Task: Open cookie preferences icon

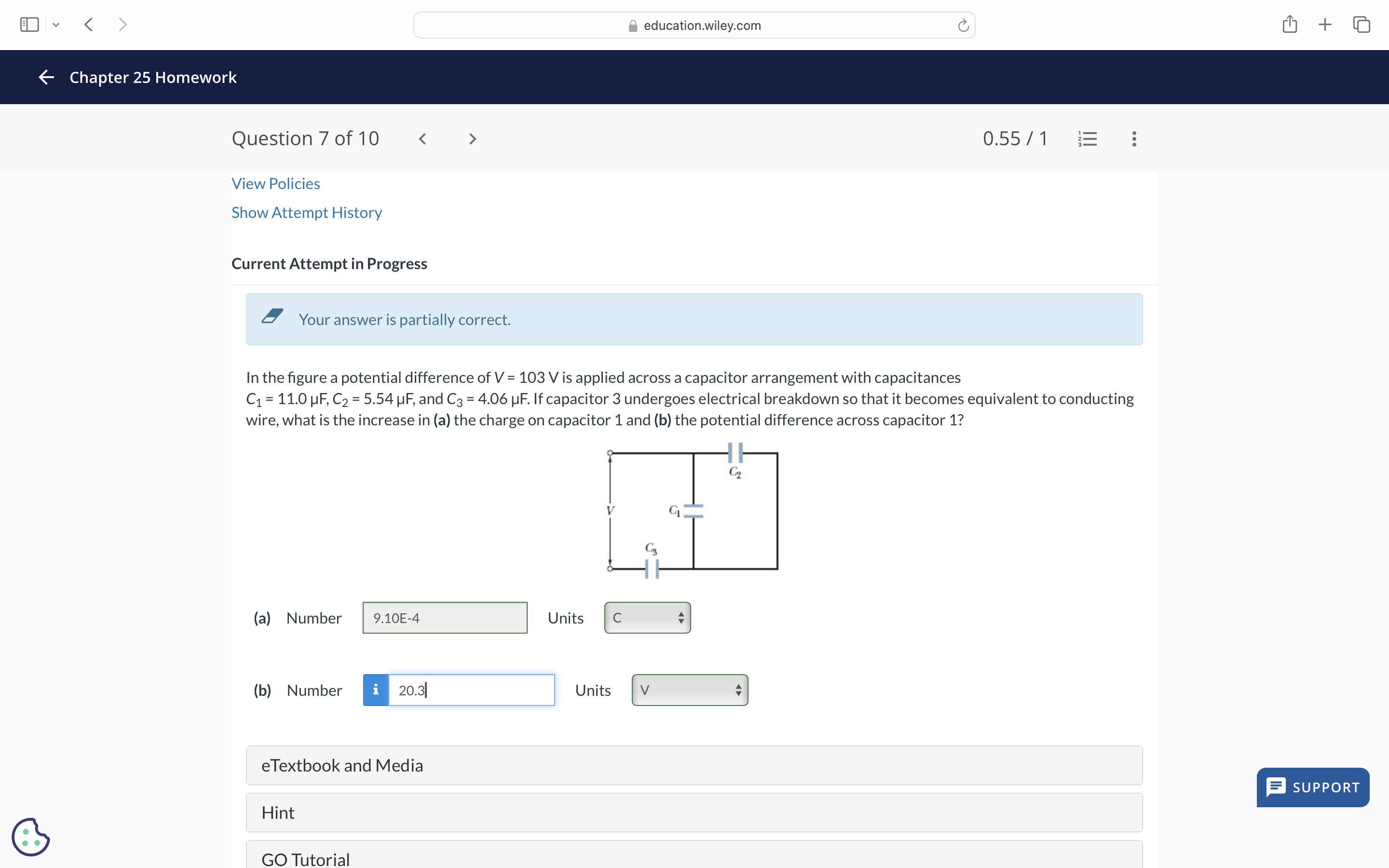Action: click(30, 837)
